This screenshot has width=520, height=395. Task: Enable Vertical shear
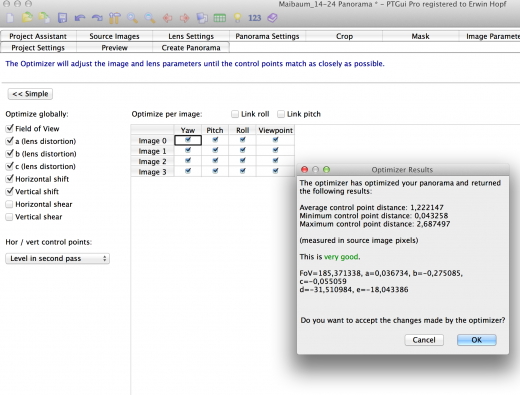9,217
